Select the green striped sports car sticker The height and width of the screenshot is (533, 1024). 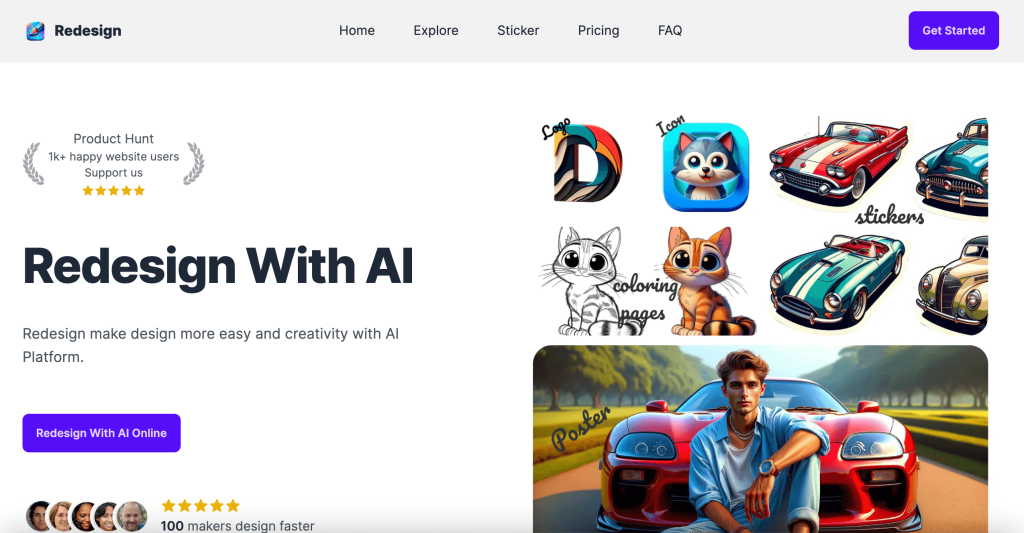[x=839, y=281]
